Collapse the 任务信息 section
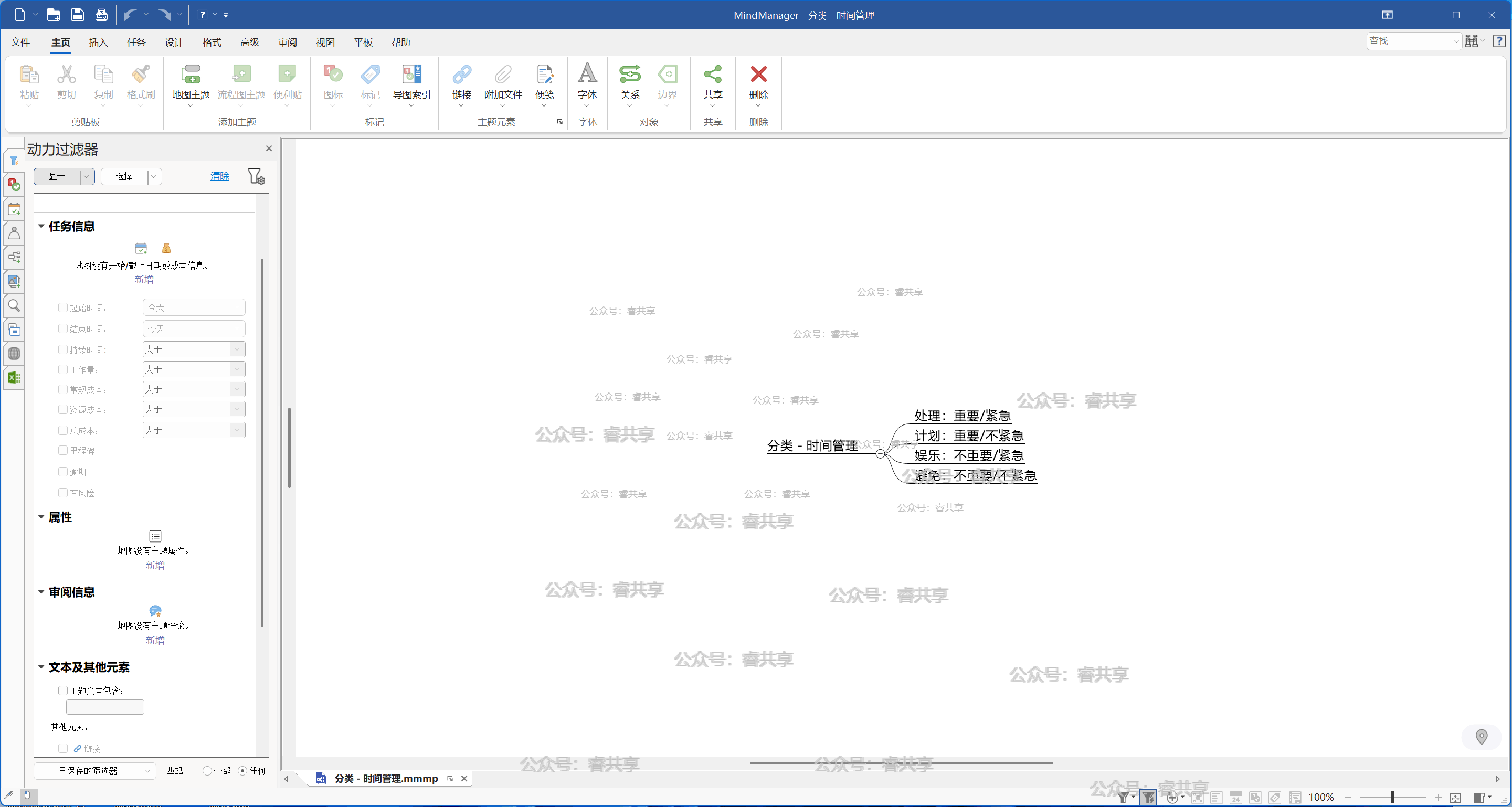This screenshot has width=1512, height=807. 41,226
